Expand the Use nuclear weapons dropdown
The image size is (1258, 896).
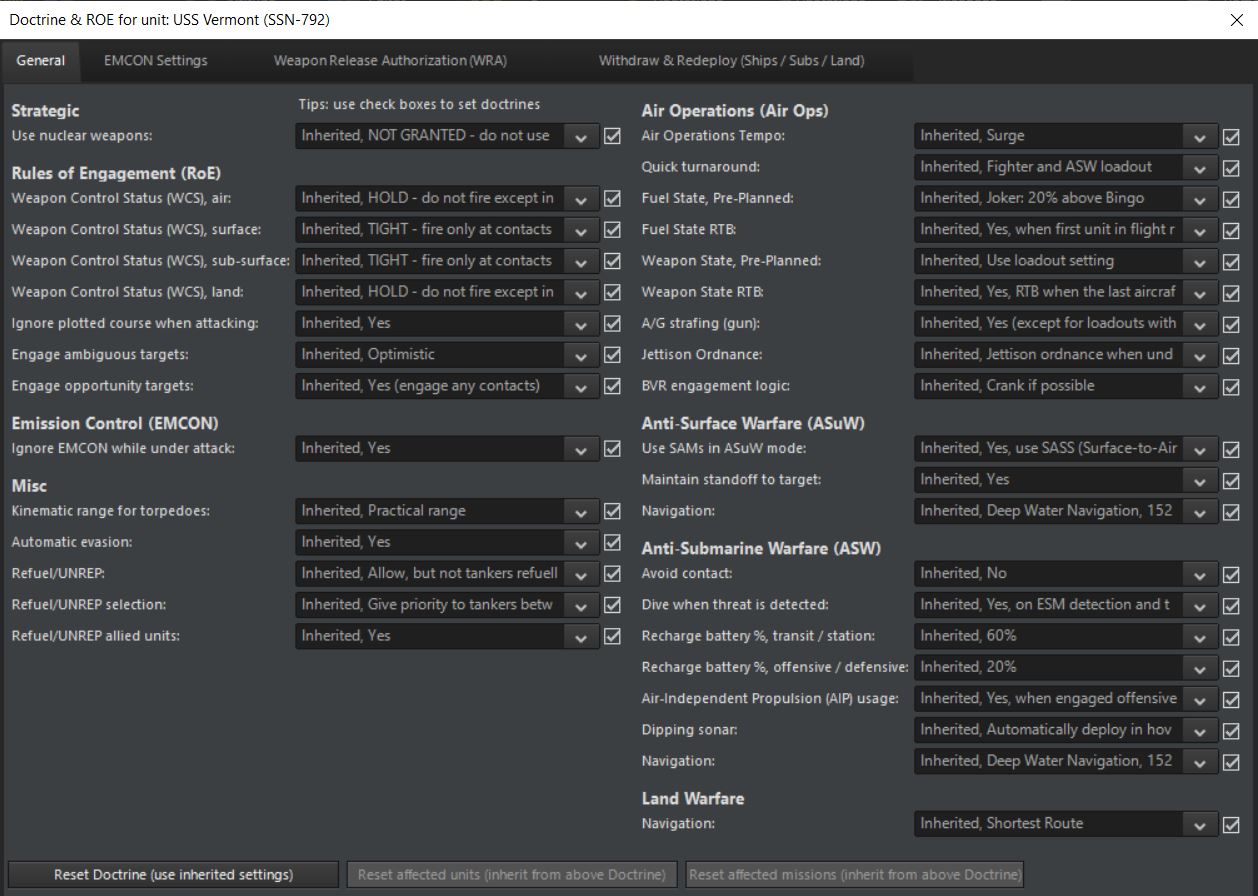pyautogui.click(x=581, y=136)
